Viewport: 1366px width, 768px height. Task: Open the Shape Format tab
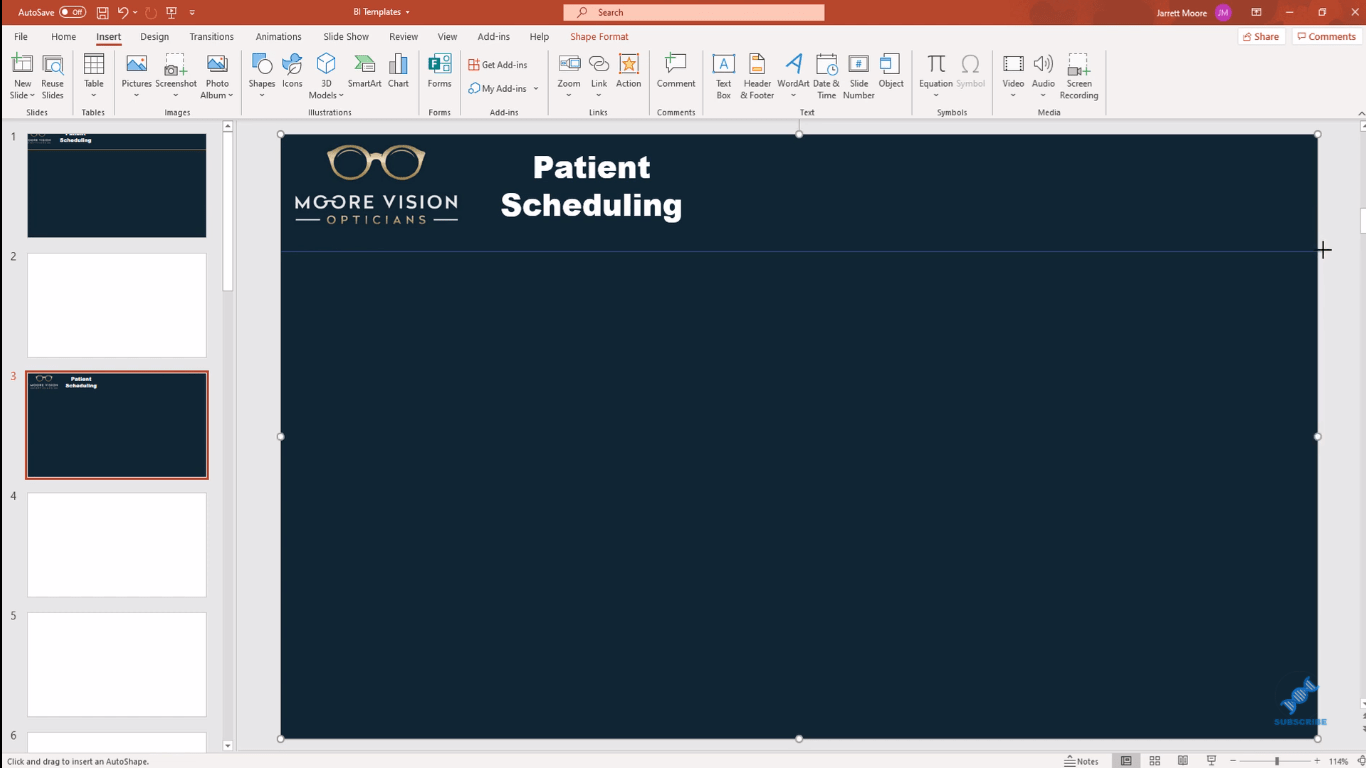tap(599, 37)
